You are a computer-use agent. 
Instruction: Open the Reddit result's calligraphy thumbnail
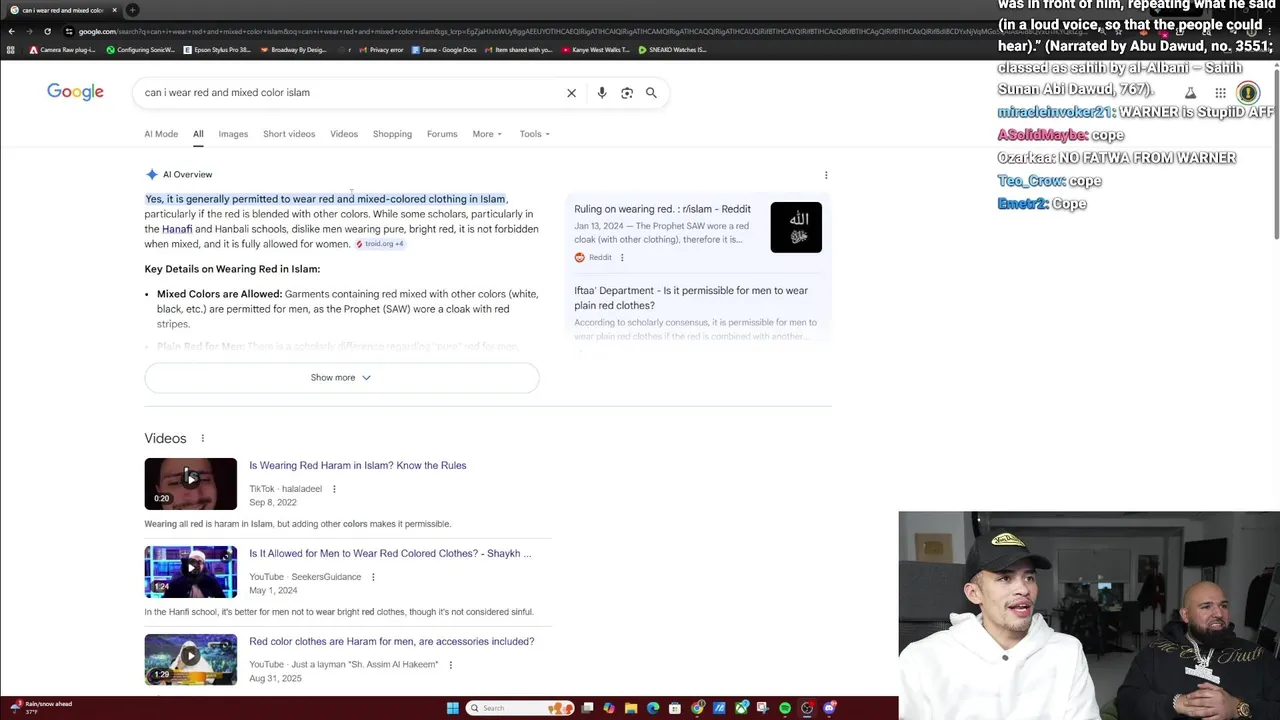click(796, 227)
